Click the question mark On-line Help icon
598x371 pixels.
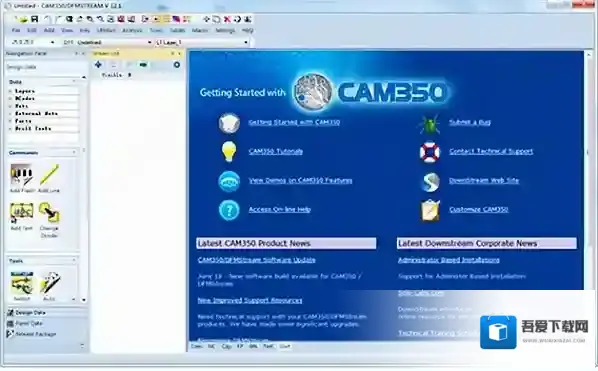(229, 210)
